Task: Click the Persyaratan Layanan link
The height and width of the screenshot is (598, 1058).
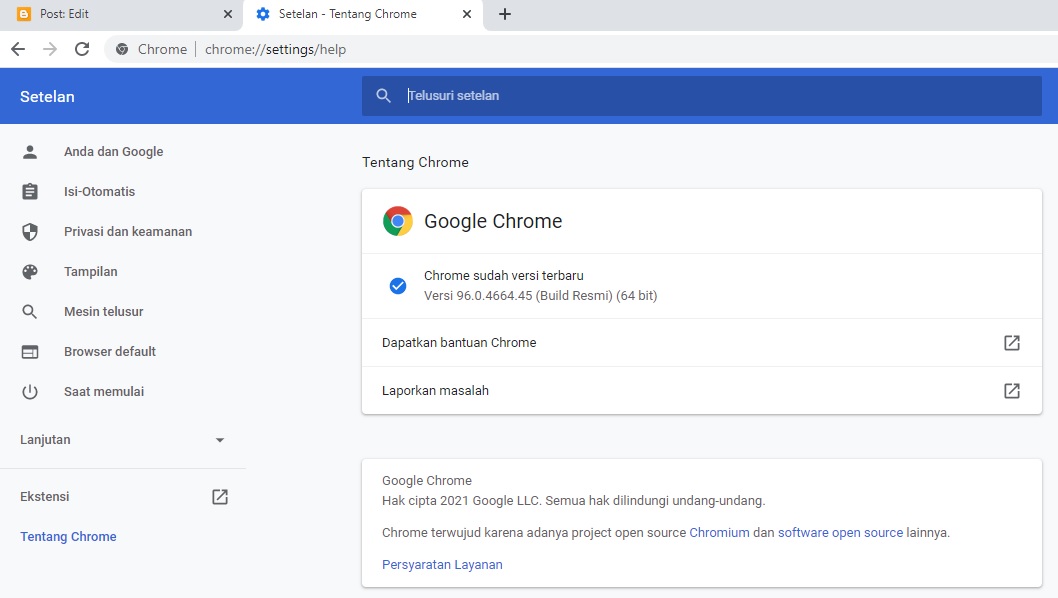Action: [442, 564]
